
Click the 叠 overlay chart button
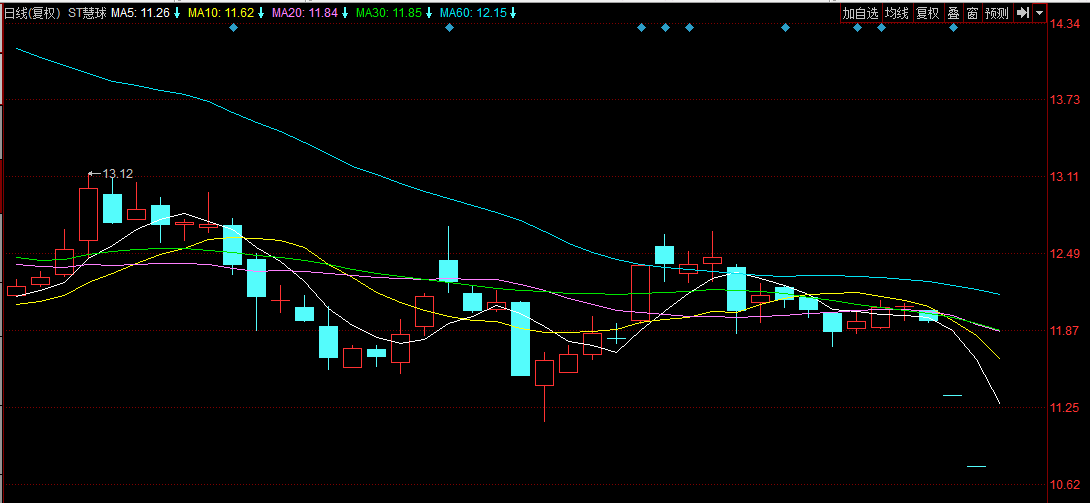click(x=953, y=13)
